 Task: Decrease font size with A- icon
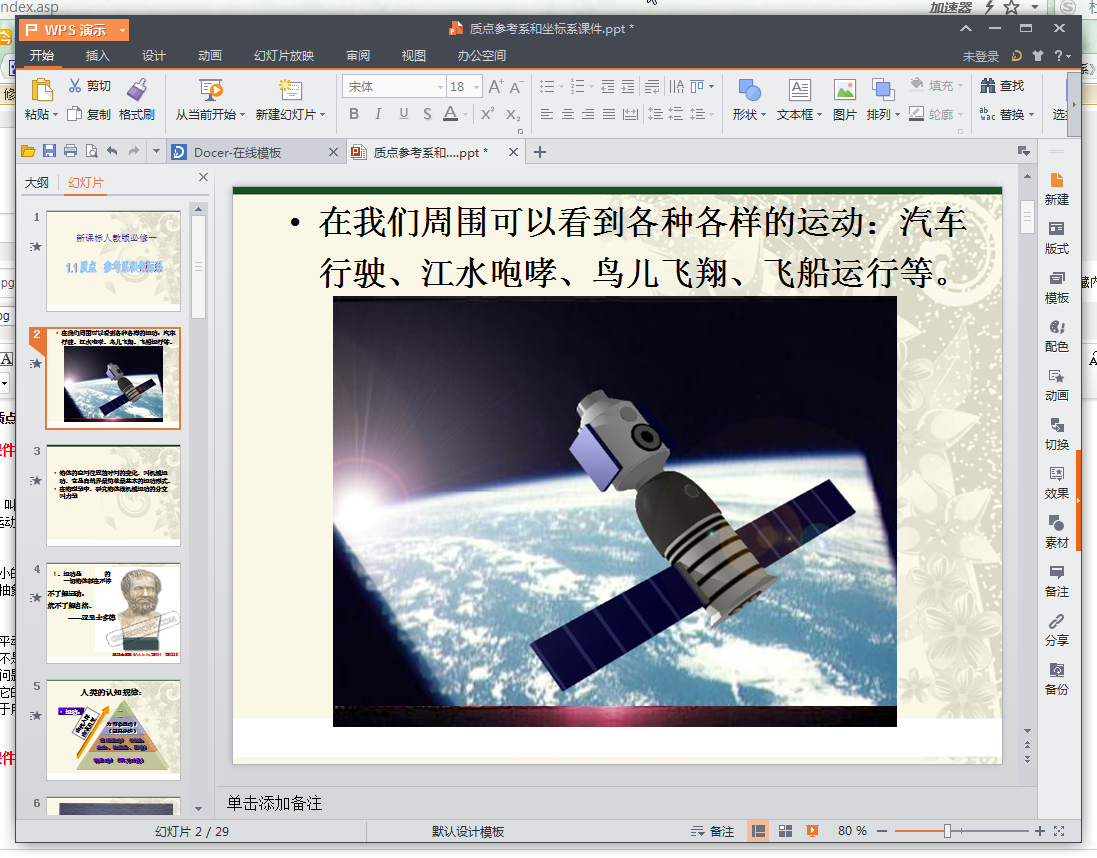pos(516,87)
